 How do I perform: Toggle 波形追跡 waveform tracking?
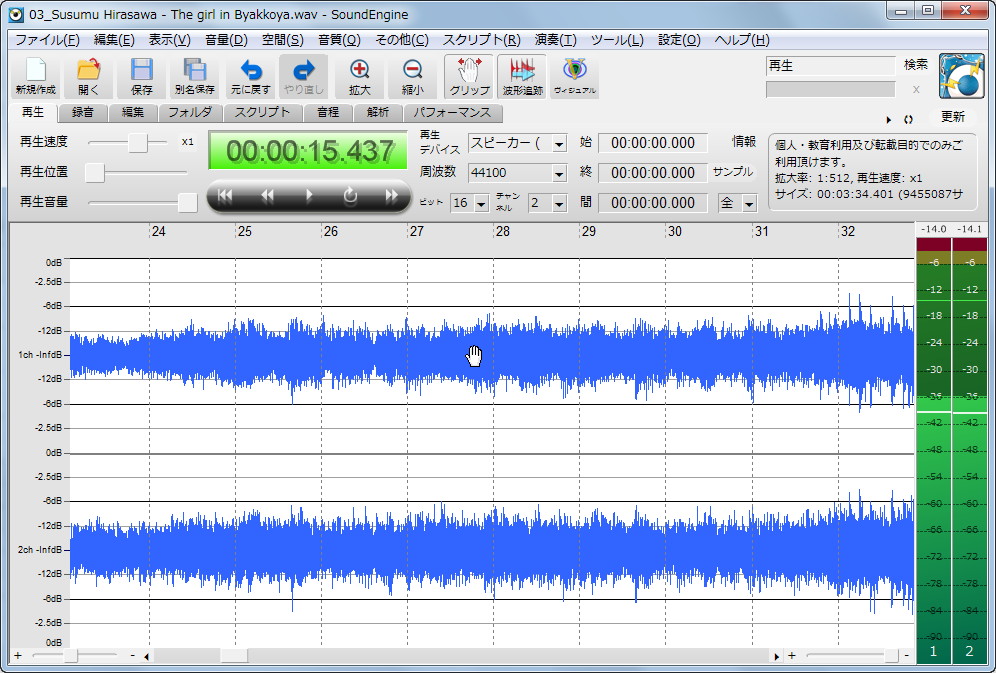click(x=522, y=76)
